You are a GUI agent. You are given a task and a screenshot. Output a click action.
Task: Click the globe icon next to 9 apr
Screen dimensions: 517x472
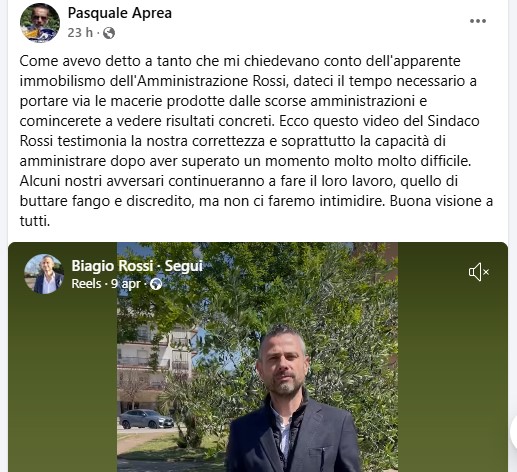pos(156,284)
